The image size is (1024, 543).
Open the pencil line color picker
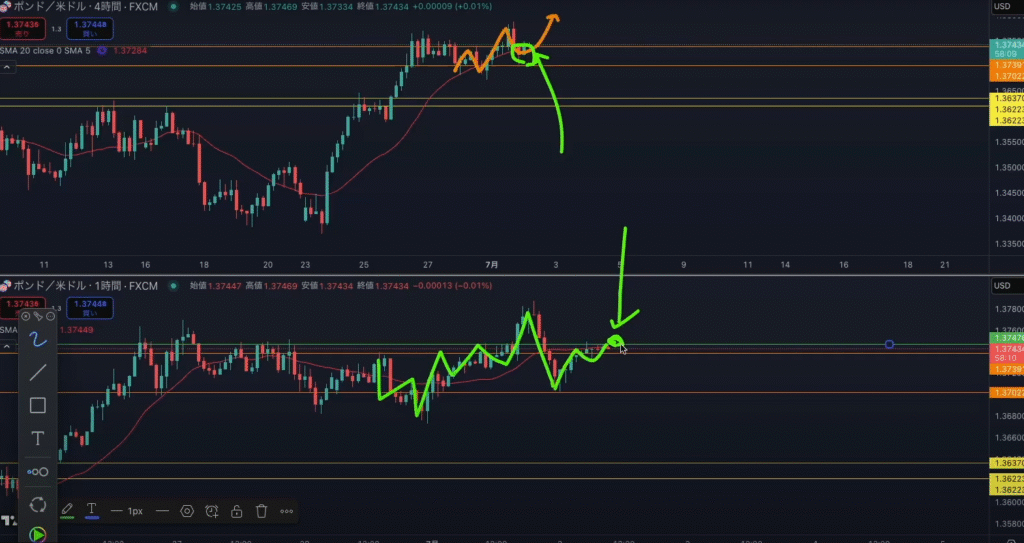67,511
